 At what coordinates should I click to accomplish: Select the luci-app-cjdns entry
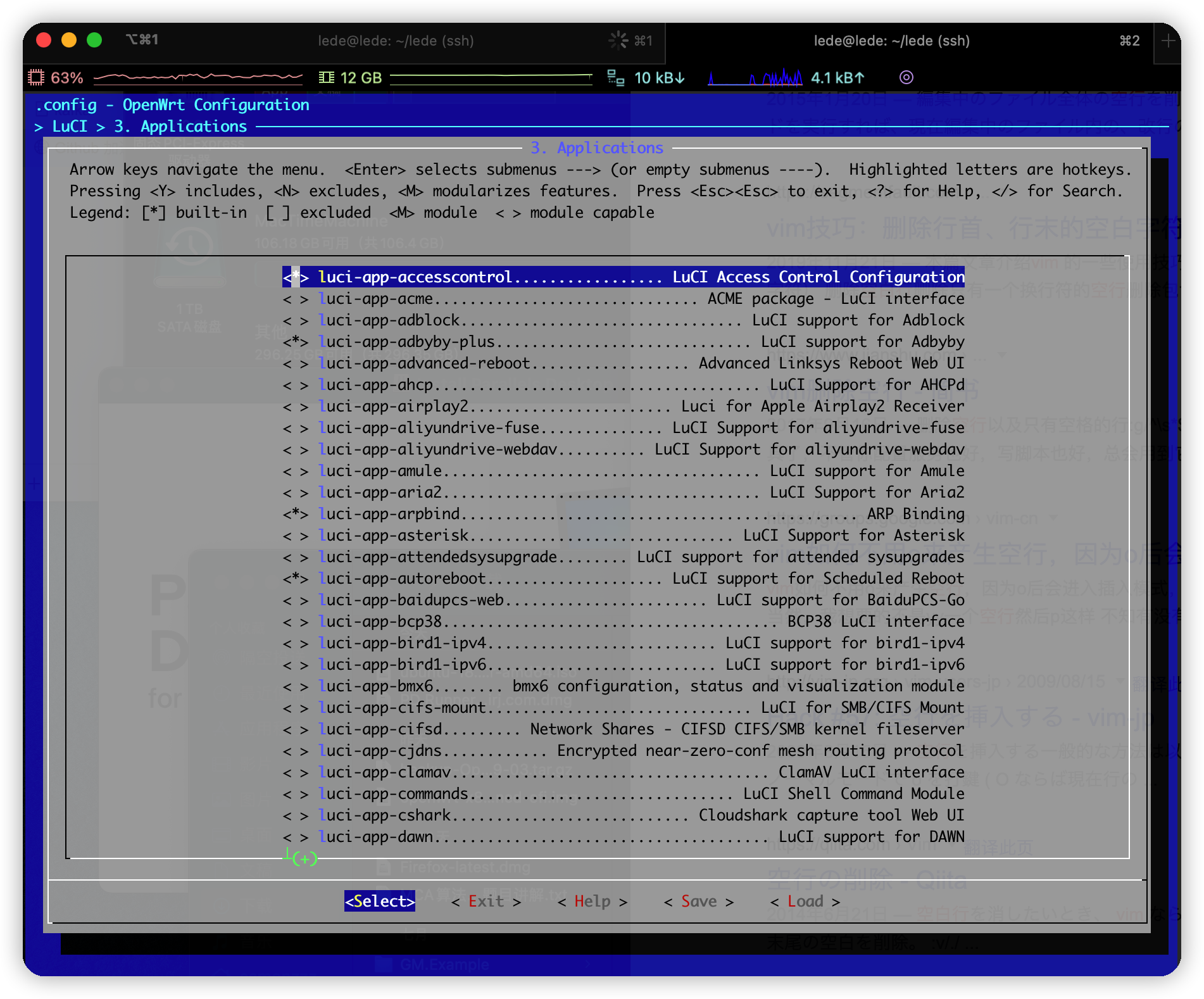tap(624, 751)
